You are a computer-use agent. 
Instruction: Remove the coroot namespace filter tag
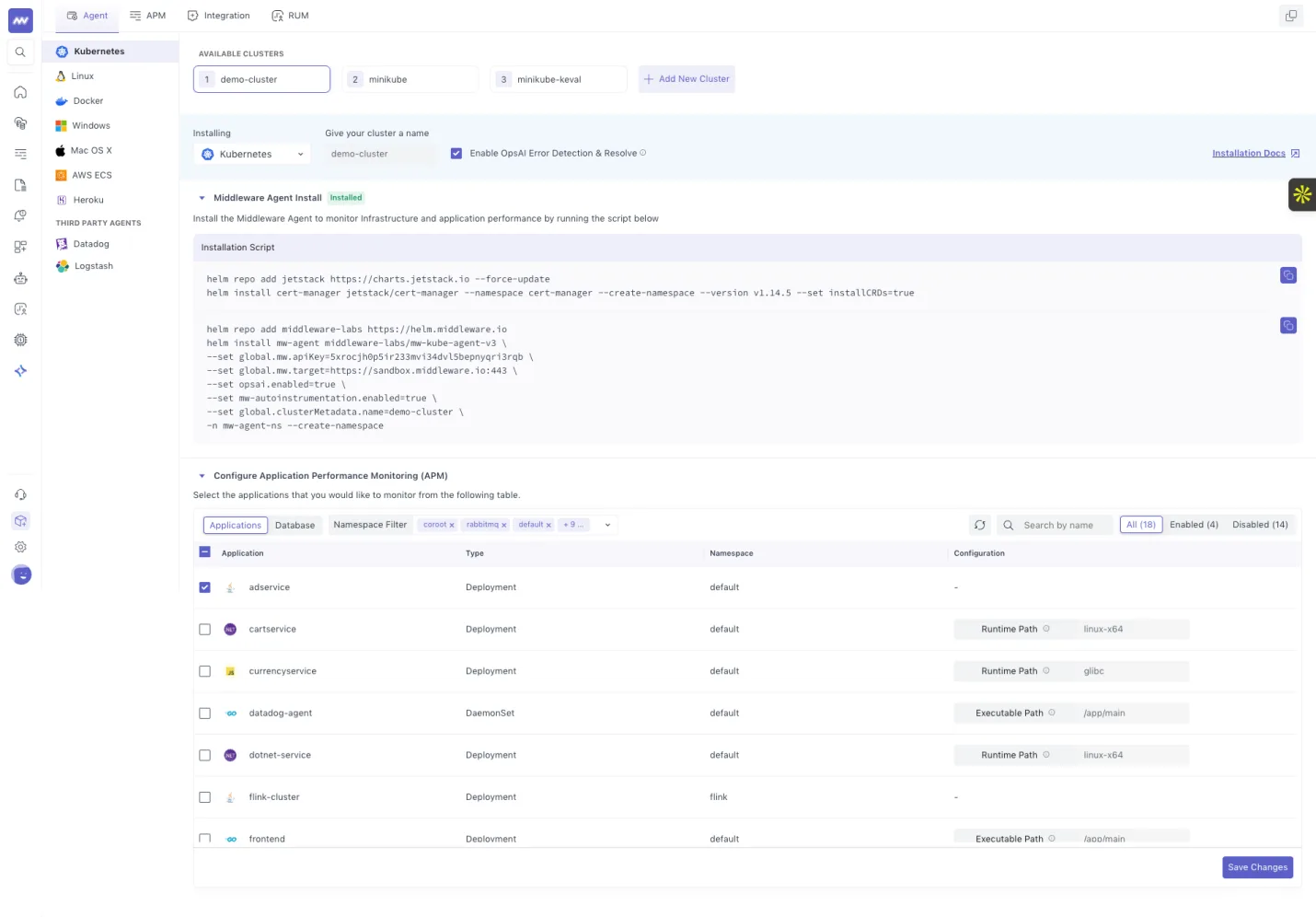(x=452, y=525)
